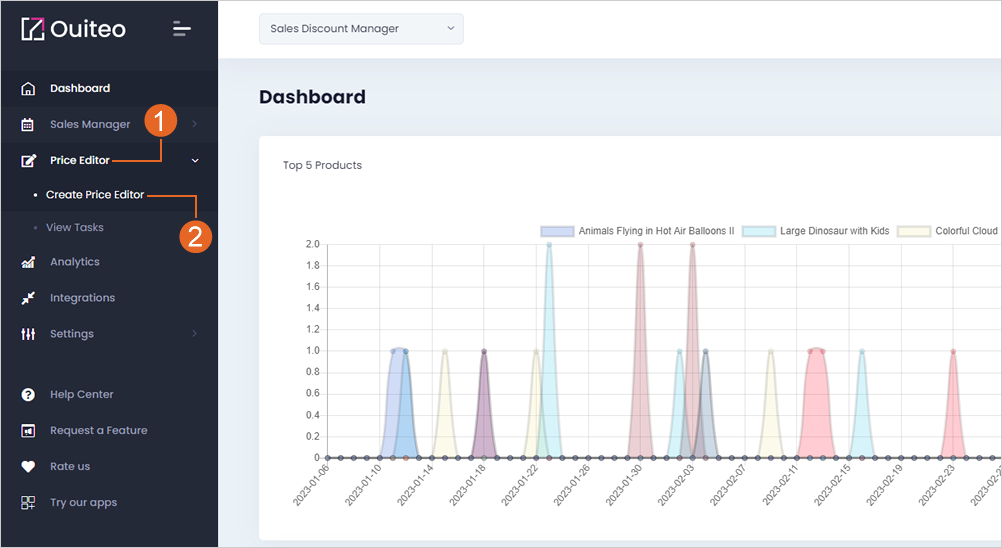Toggle Animals Flying in Hot Air Balloons II legend
1002x548 pixels.
coord(637,231)
